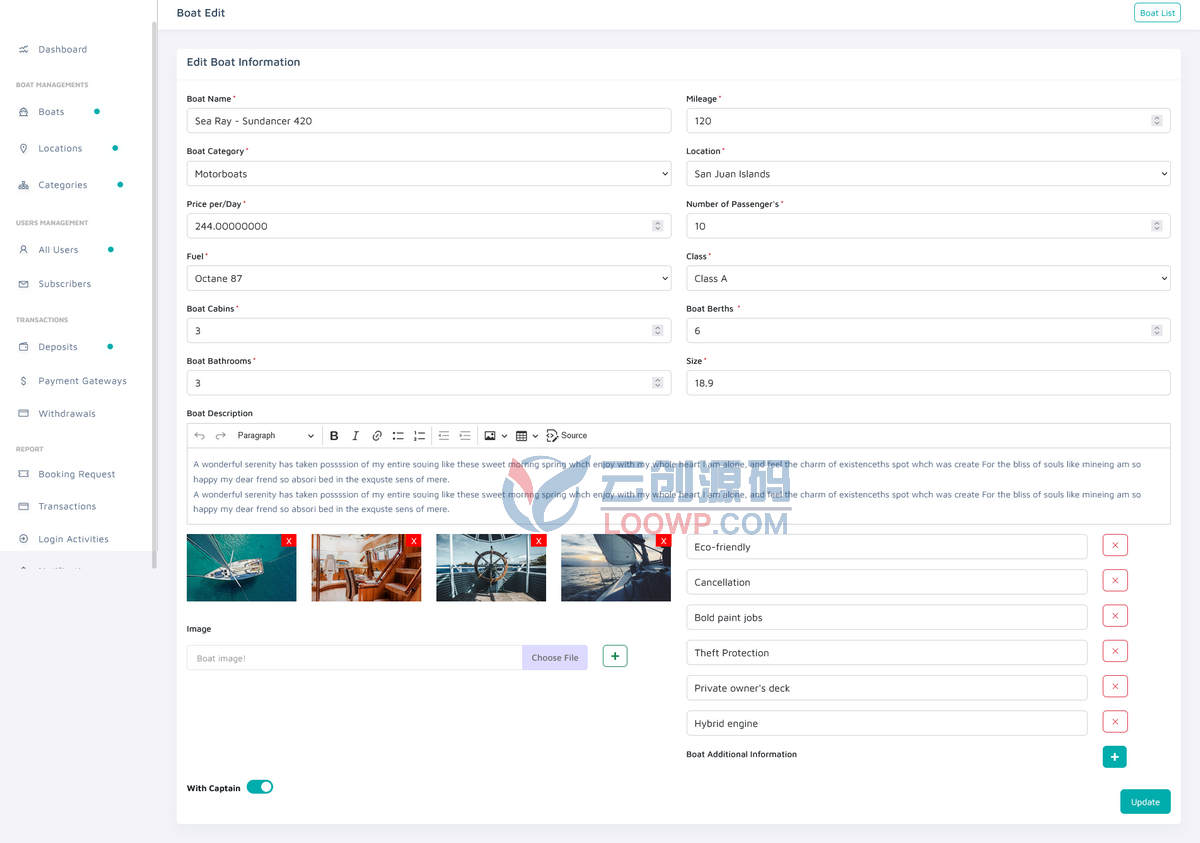Click the Update button
This screenshot has width=1200, height=843.
click(x=1145, y=802)
